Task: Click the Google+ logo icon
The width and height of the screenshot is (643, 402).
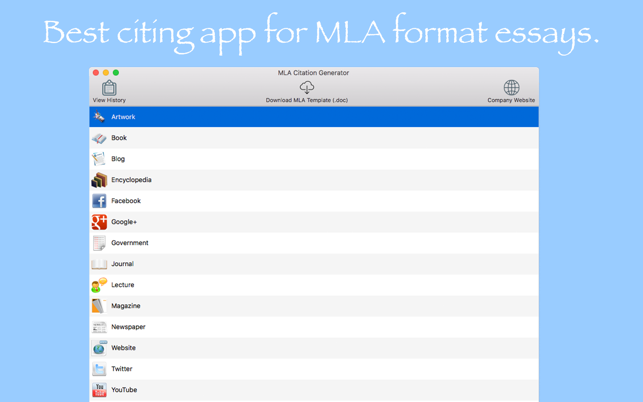Action: click(x=99, y=222)
